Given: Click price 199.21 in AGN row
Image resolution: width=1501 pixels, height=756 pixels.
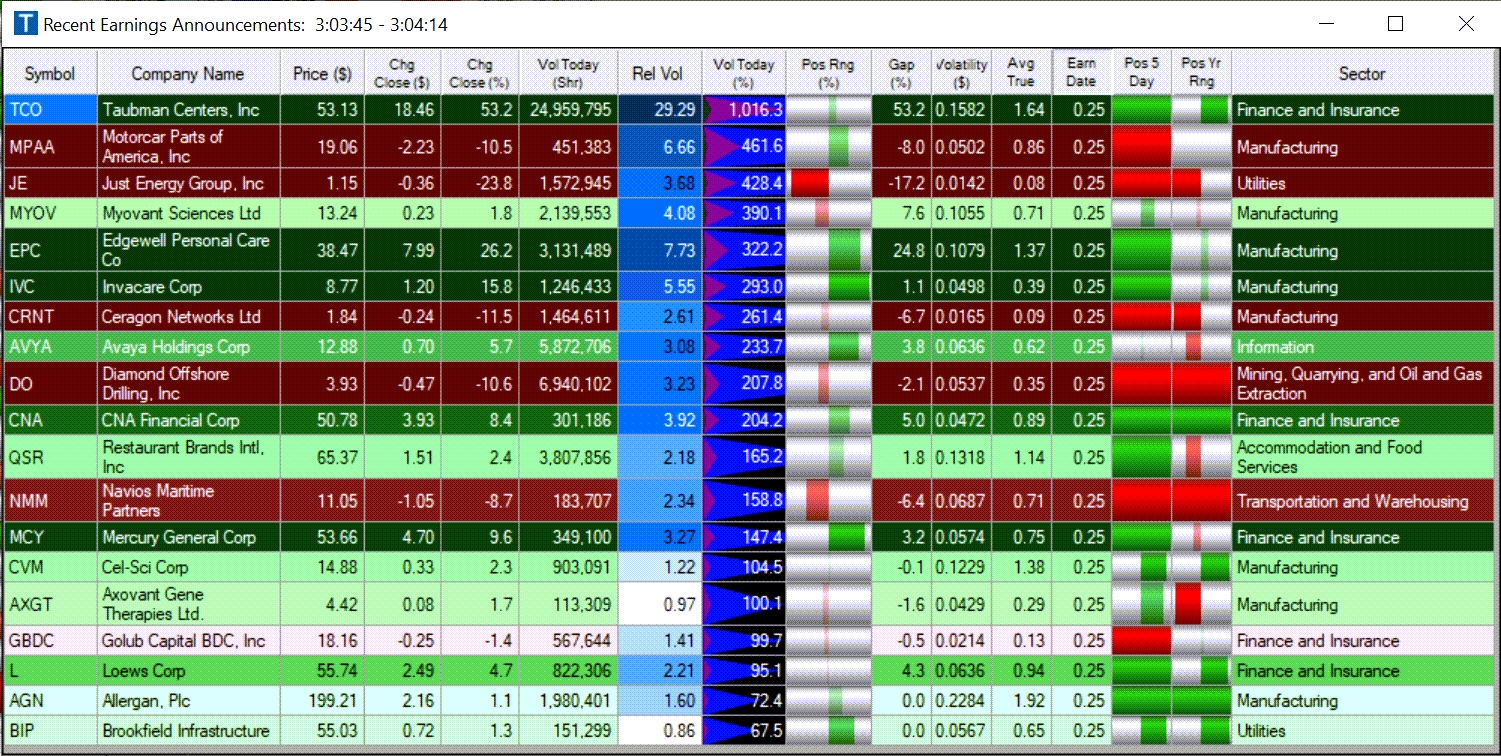Looking at the screenshot, I should (333, 701).
